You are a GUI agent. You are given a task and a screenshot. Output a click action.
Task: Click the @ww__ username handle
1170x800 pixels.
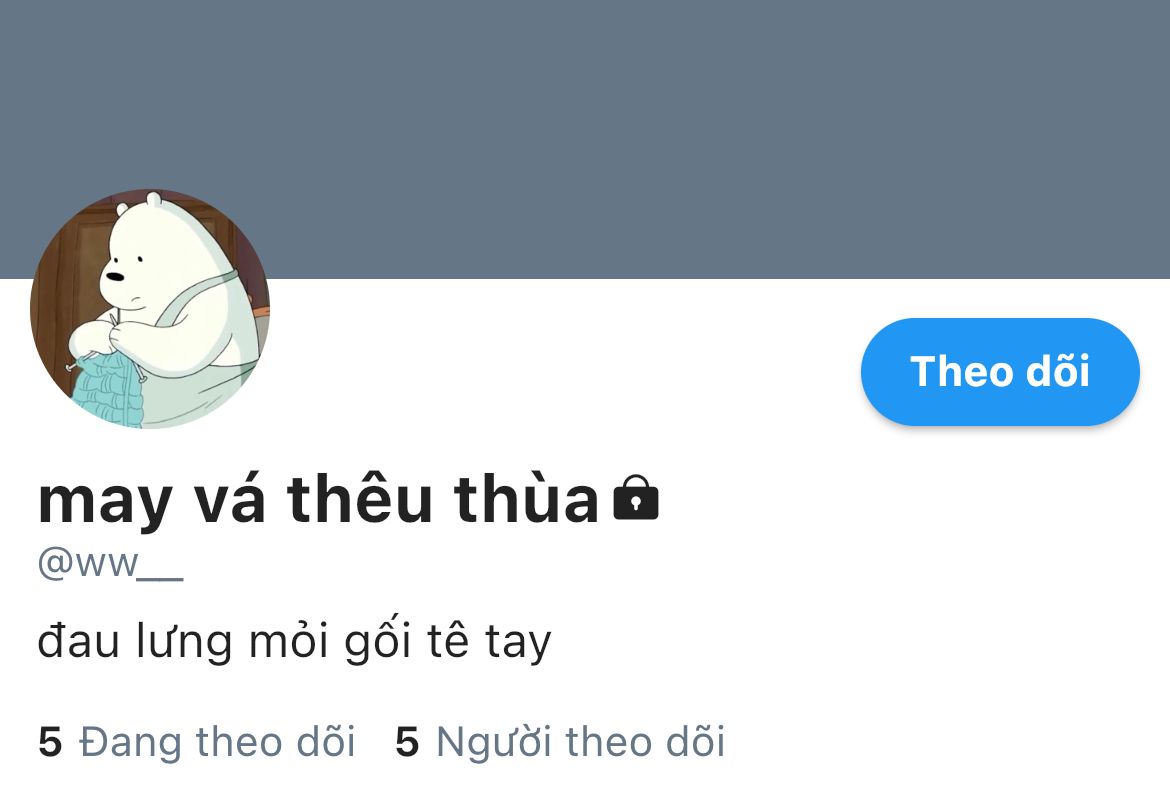point(110,563)
